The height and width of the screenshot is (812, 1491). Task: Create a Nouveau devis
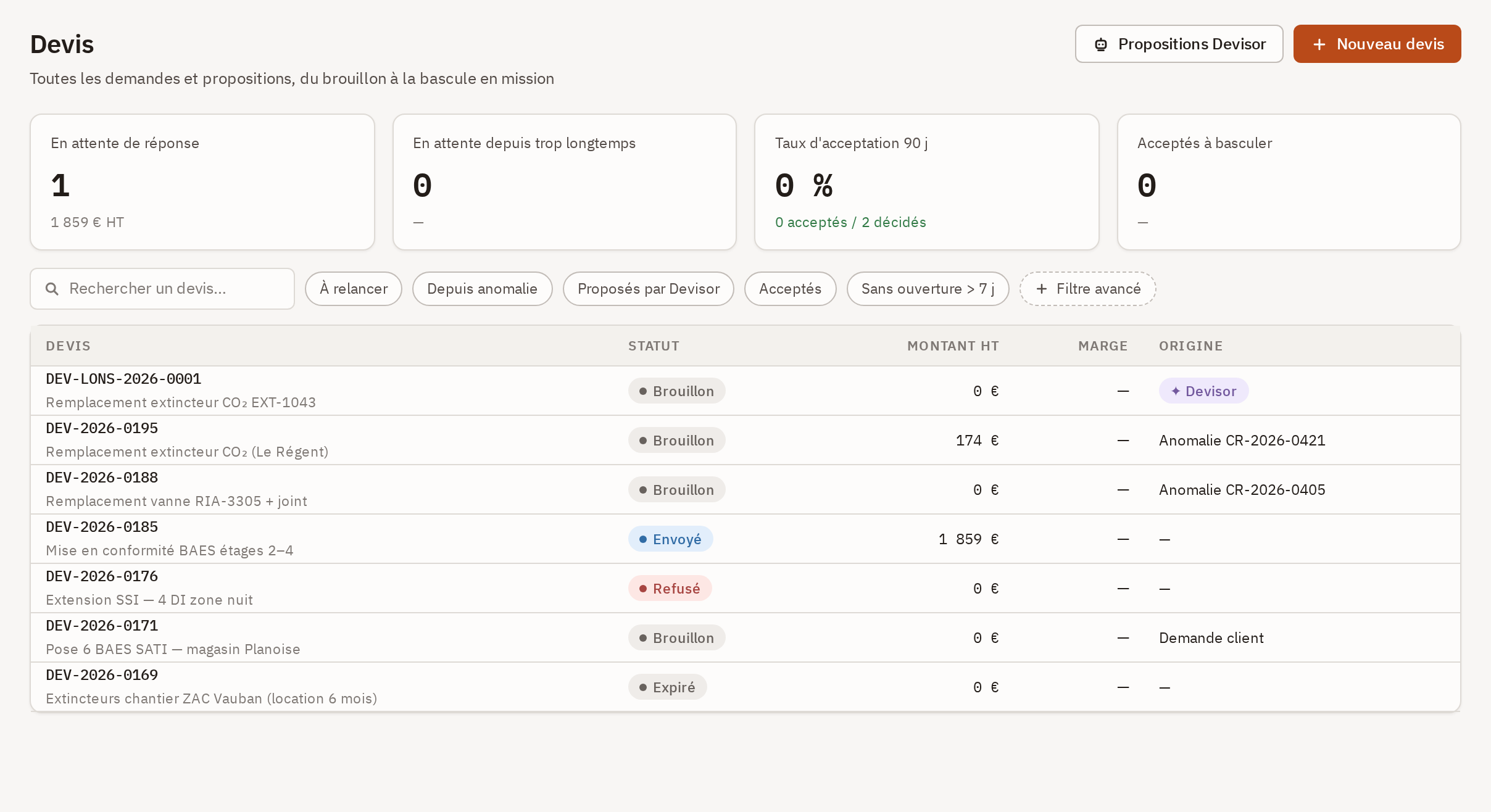[1377, 44]
